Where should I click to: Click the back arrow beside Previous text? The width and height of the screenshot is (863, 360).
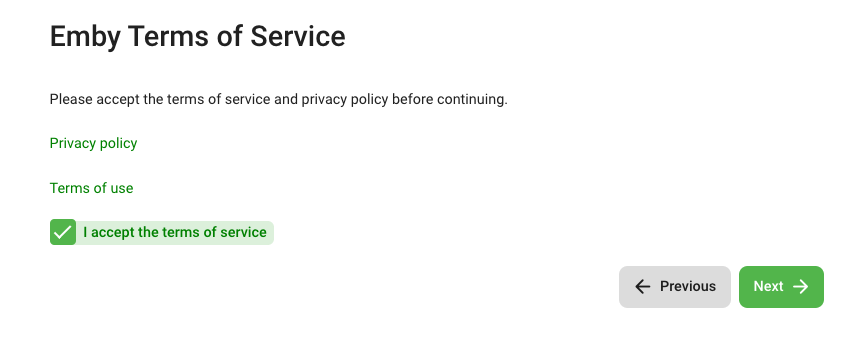tap(642, 286)
